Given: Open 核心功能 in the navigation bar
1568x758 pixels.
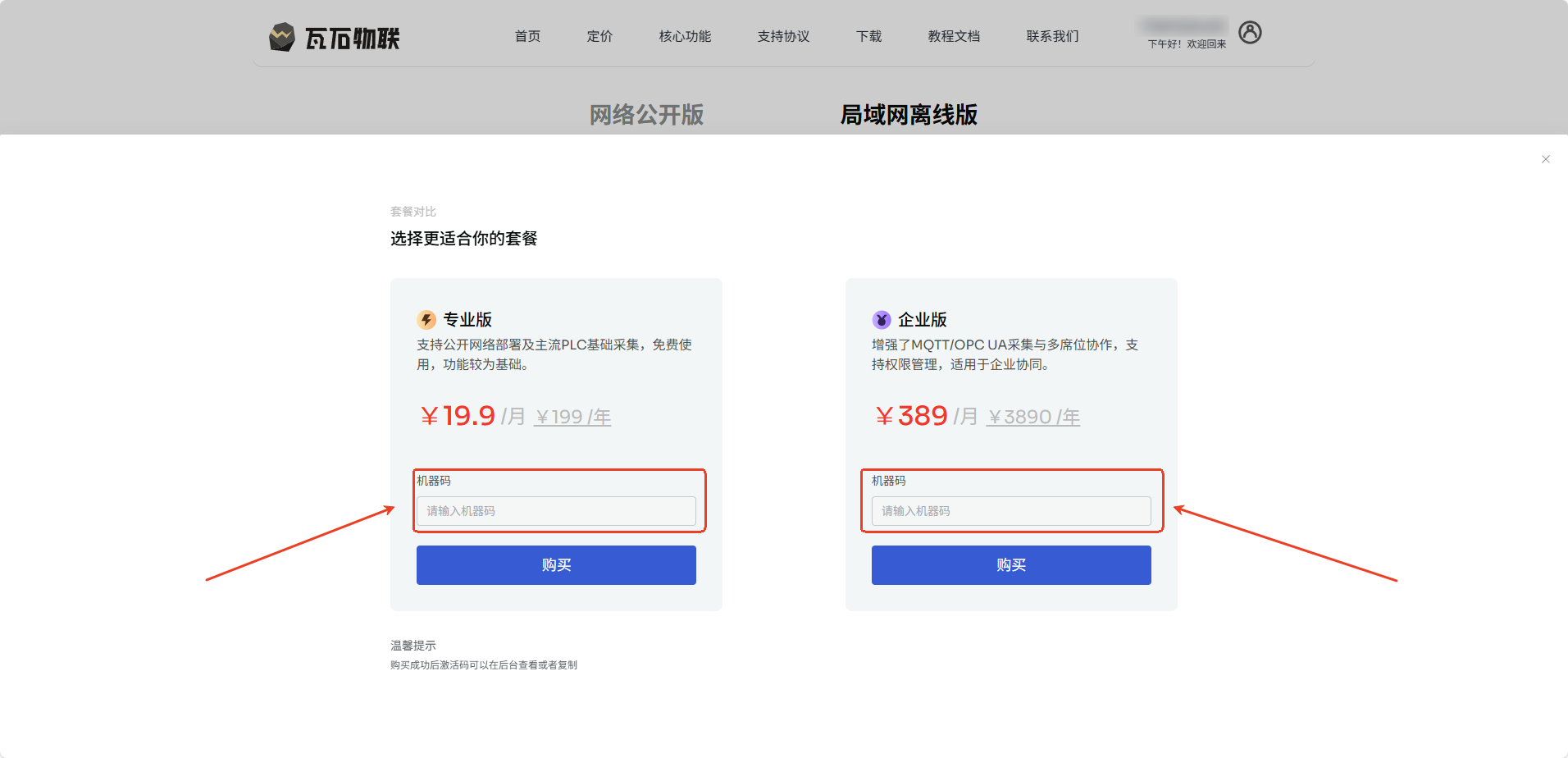Looking at the screenshot, I should 685,36.
